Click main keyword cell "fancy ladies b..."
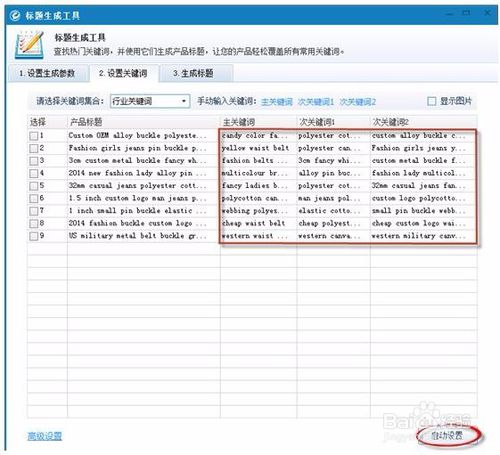This screenshot has height=455, width=500. (x=255, y=186)
